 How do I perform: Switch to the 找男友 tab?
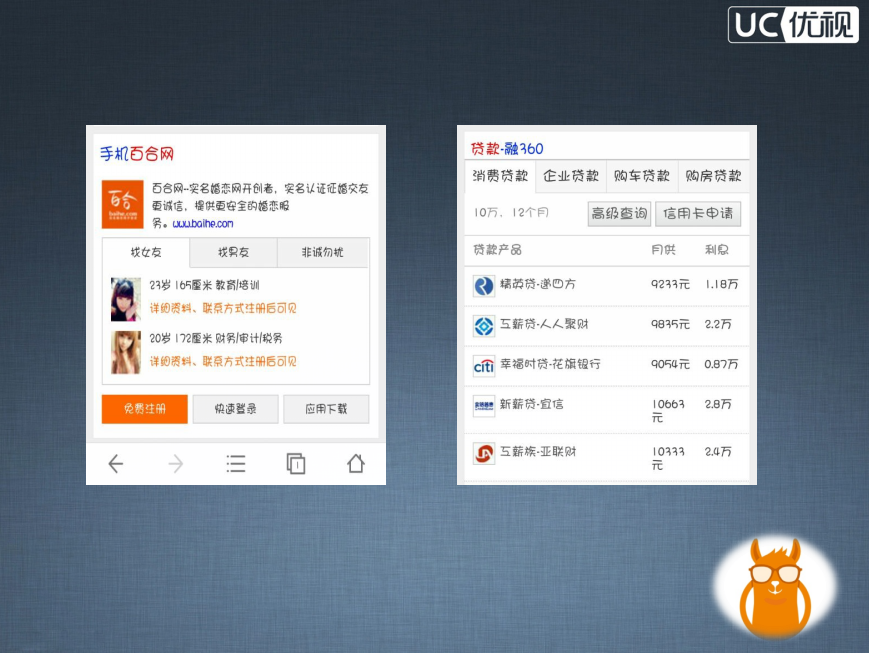coord(233,252)
